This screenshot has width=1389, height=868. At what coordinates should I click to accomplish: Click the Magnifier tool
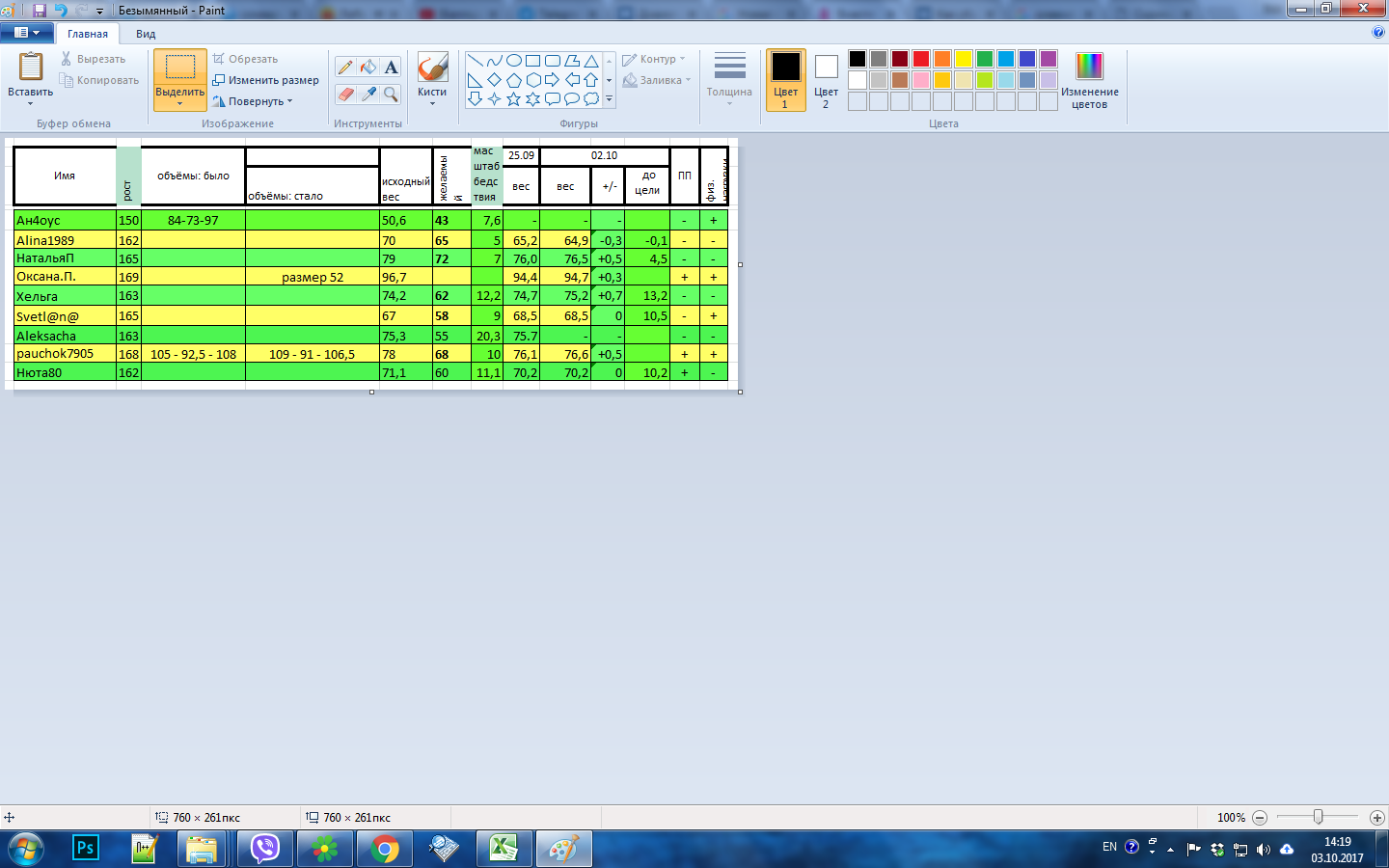391,94
